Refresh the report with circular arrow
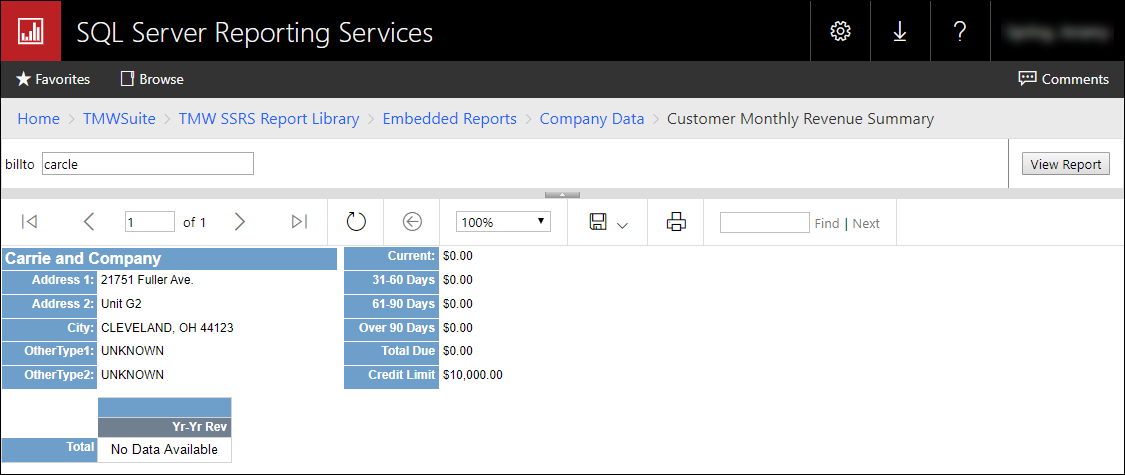The width and height of the screenshot is (1125, 475). (357, 222)
